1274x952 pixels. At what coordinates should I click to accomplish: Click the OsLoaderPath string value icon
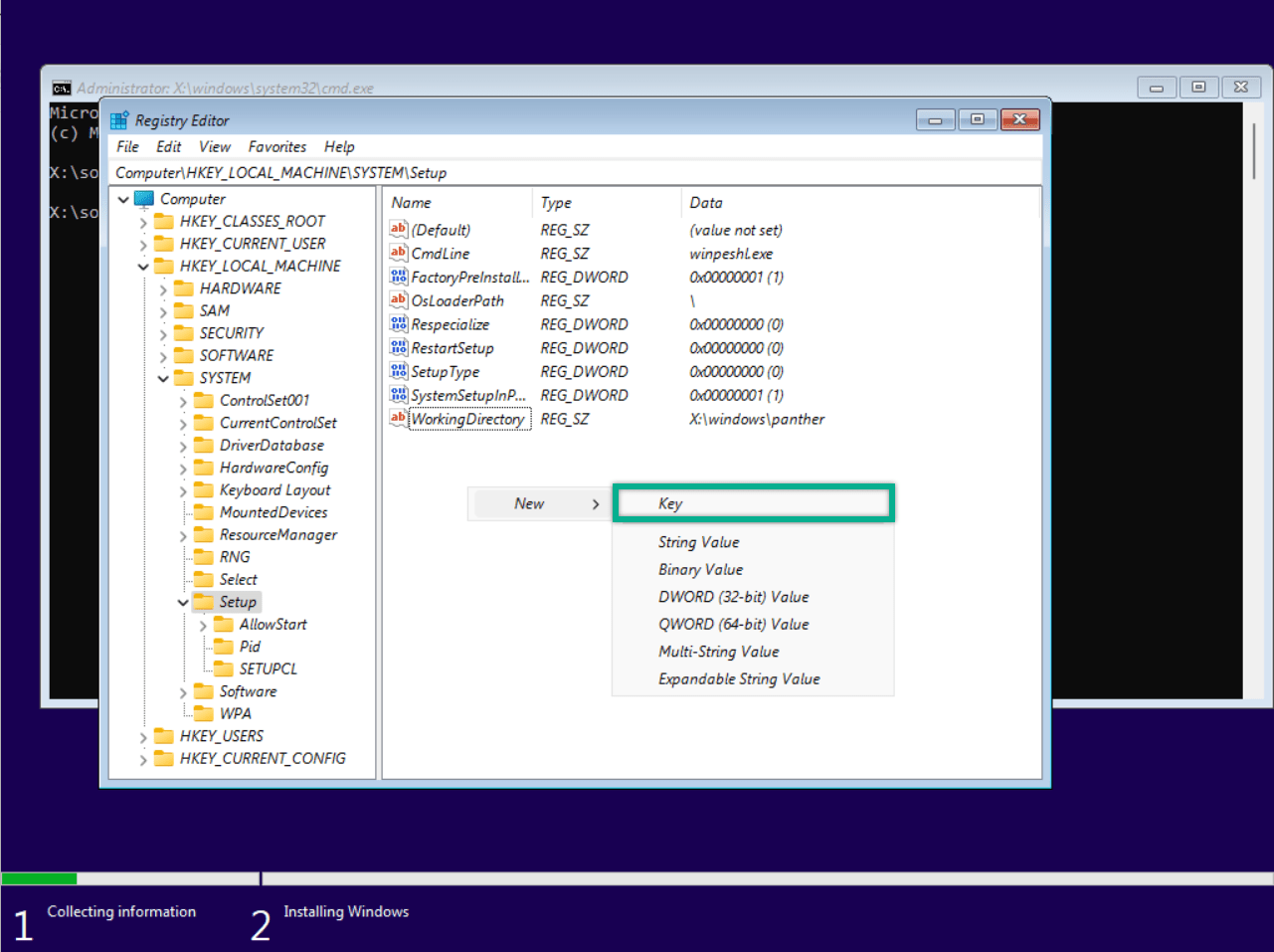click(x=398, y=300)
